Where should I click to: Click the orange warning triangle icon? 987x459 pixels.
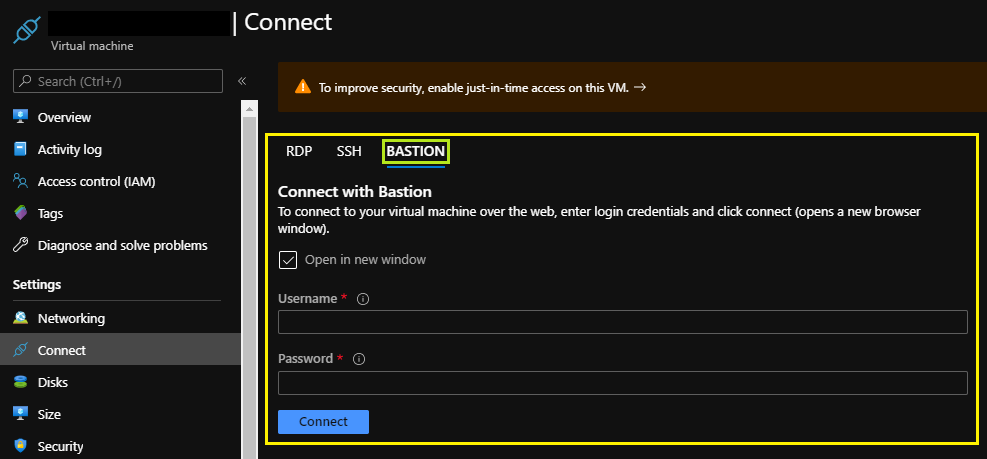point(303,87)
